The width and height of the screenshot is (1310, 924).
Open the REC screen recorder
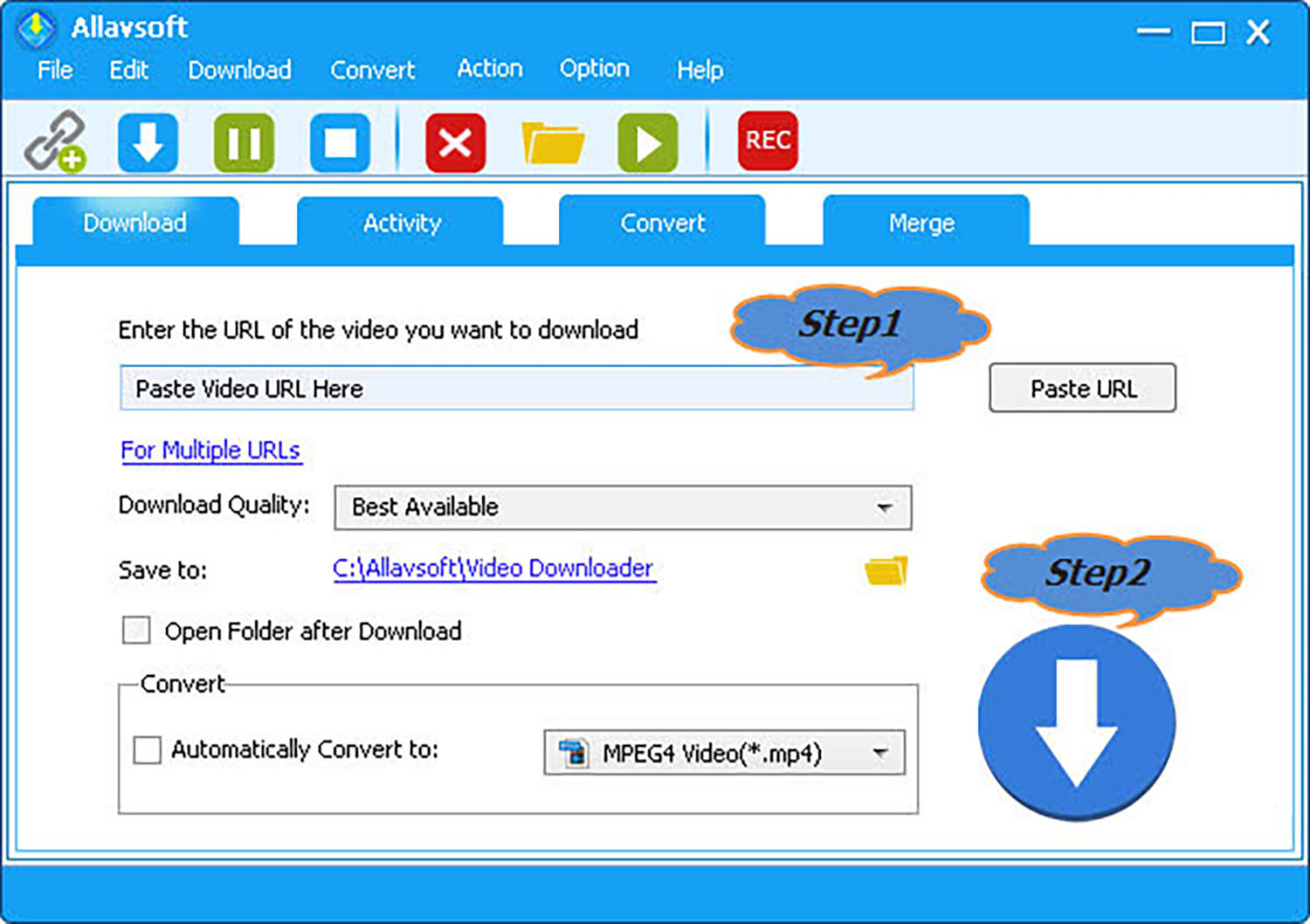[x=767, y=140]
